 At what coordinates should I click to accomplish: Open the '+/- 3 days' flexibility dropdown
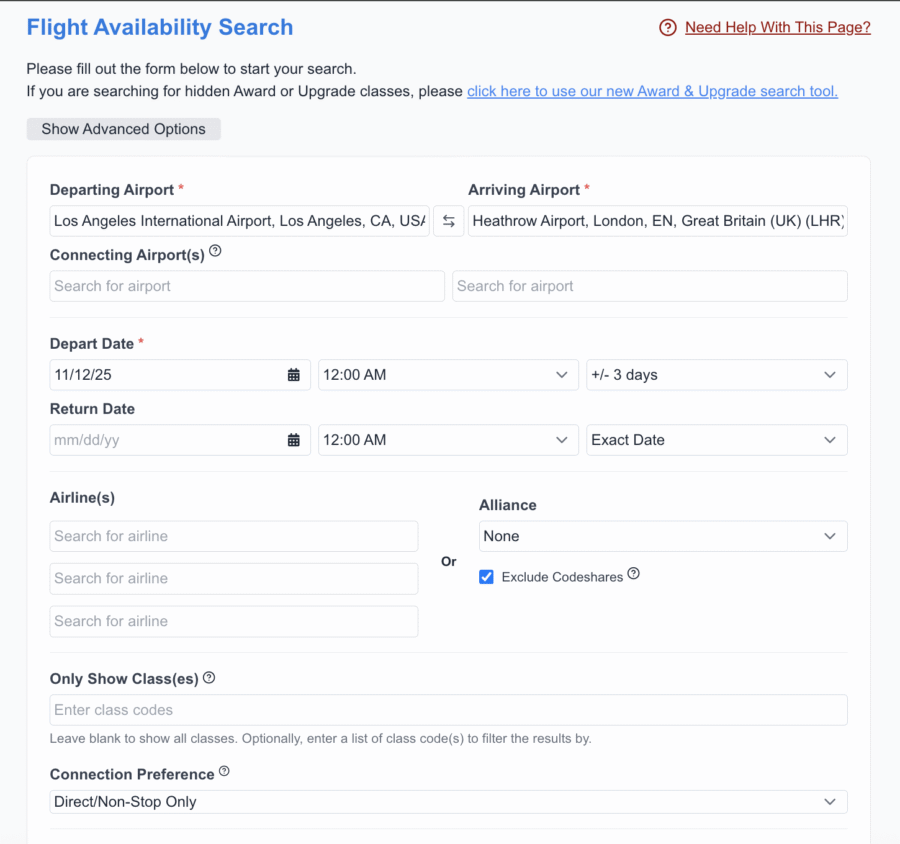[x=716, y=374]
